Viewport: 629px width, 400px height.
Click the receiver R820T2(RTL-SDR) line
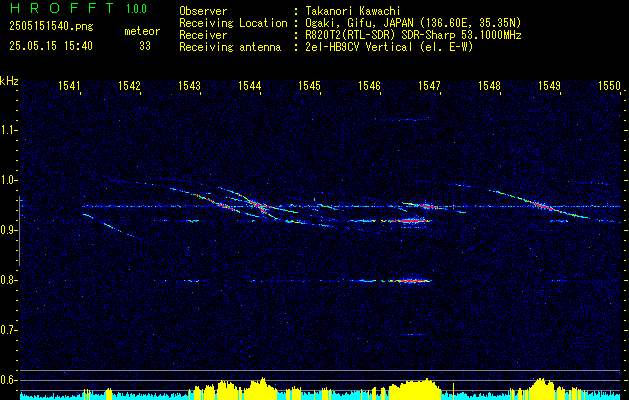tap(413, 35)
